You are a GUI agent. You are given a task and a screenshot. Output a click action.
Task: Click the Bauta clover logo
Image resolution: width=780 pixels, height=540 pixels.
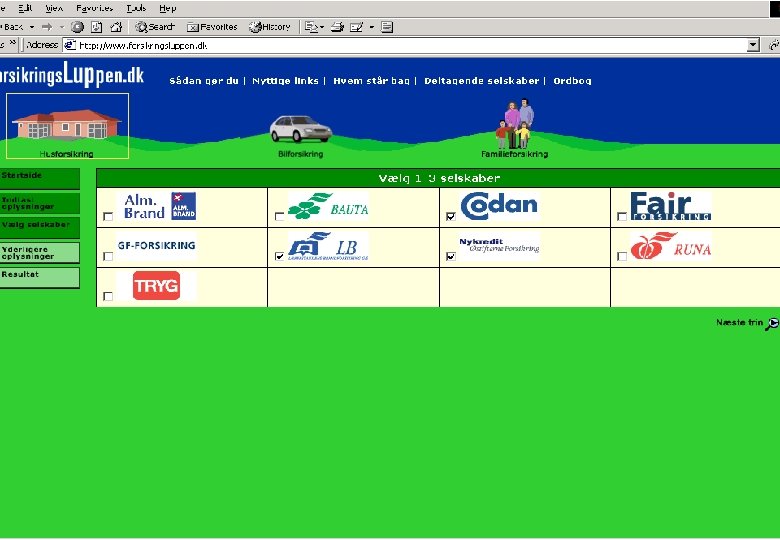tap(328, 206)
